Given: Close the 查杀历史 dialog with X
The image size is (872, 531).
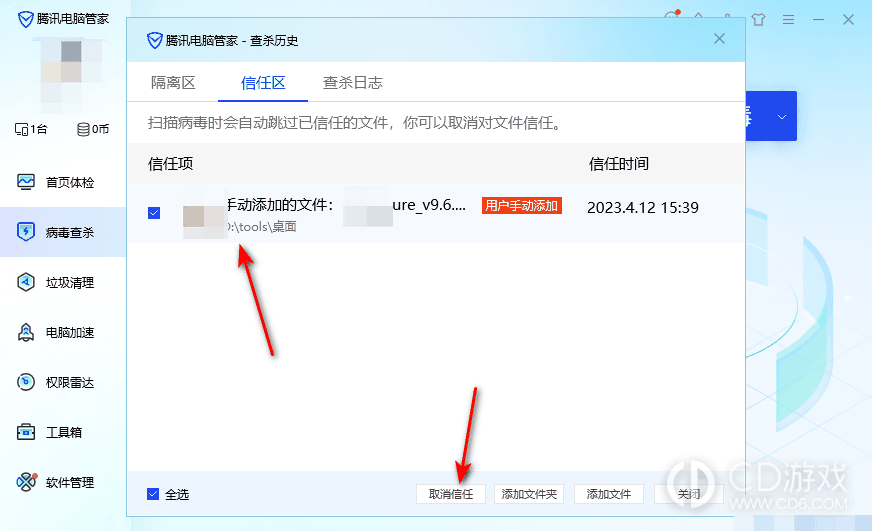Looking at the screenshot, I should click(719, 39).
